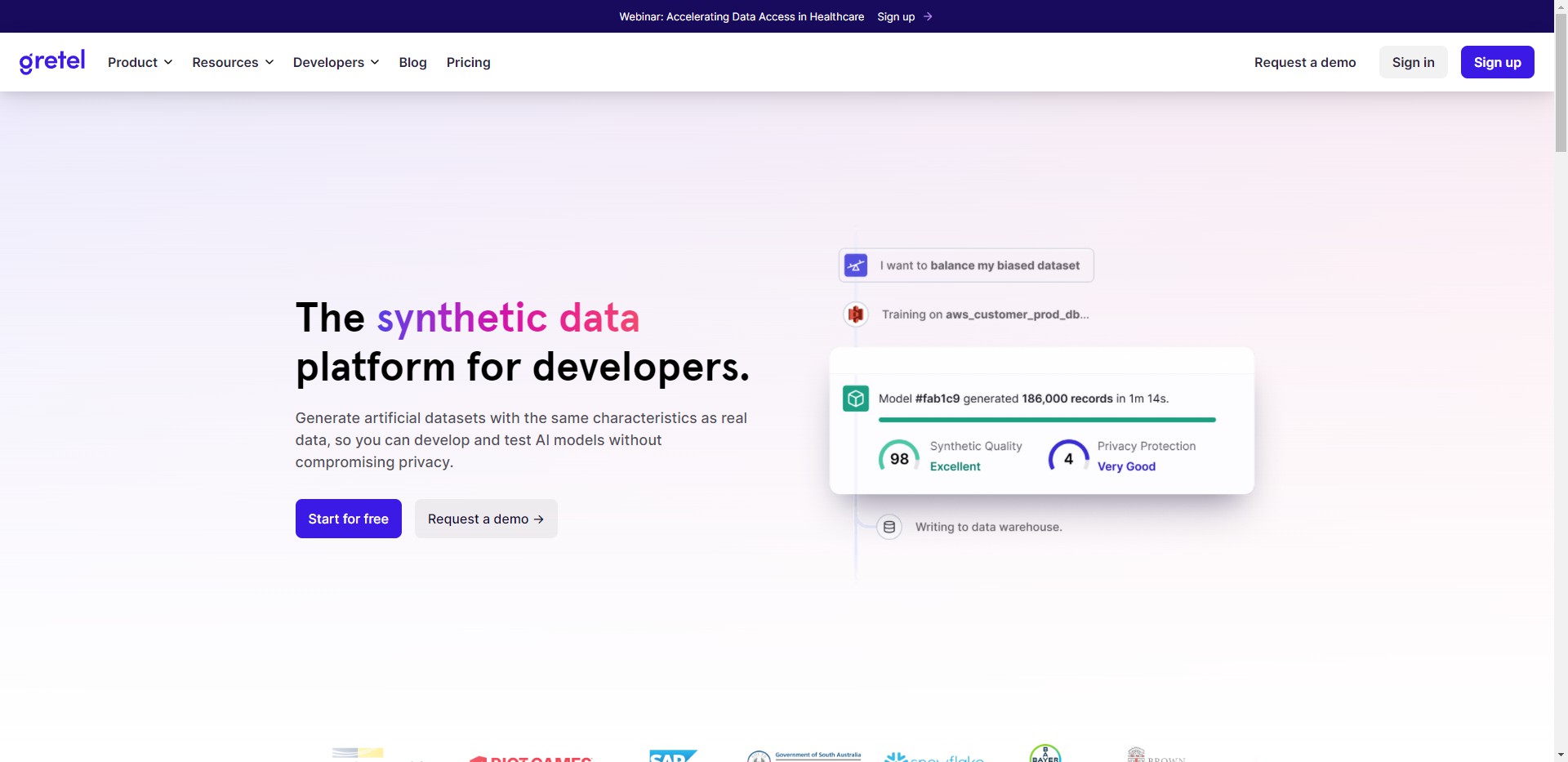Click the green model generation progress bar

click(1047, 420)
